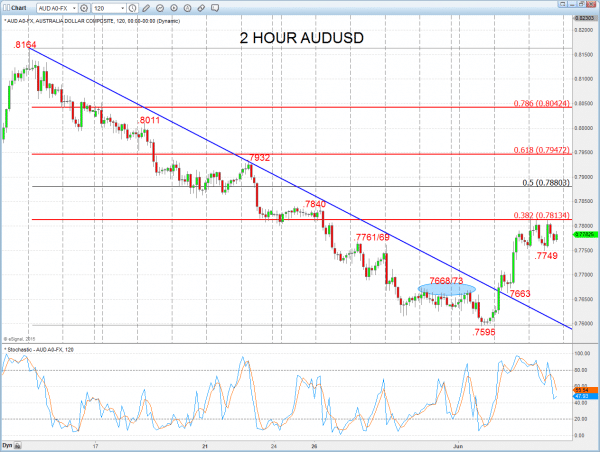Click the 100.00 stochastic scale label
Screen dimensions: 600x452
[582, 353]
